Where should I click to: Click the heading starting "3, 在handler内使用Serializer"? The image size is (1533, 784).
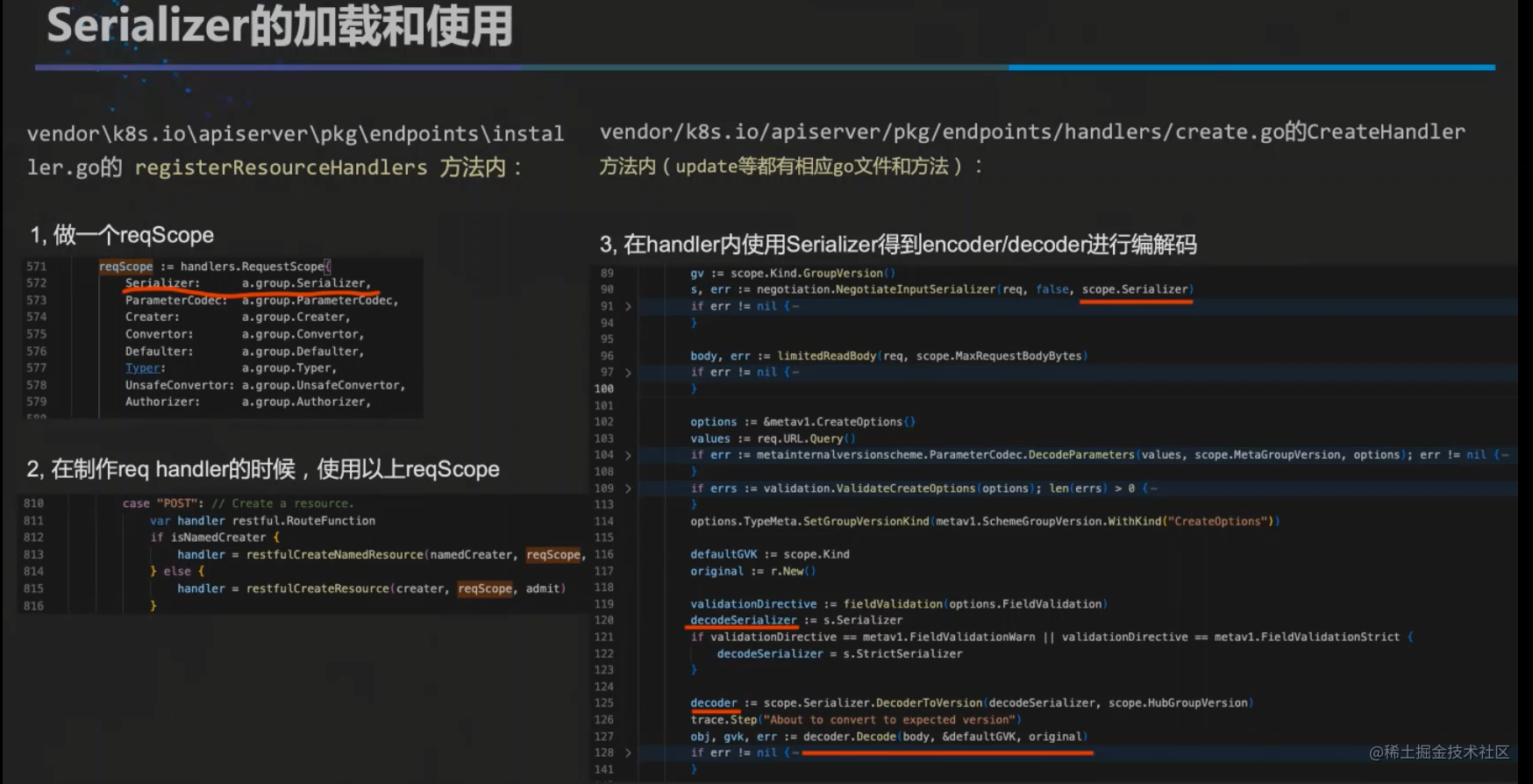tap(898, 244)
